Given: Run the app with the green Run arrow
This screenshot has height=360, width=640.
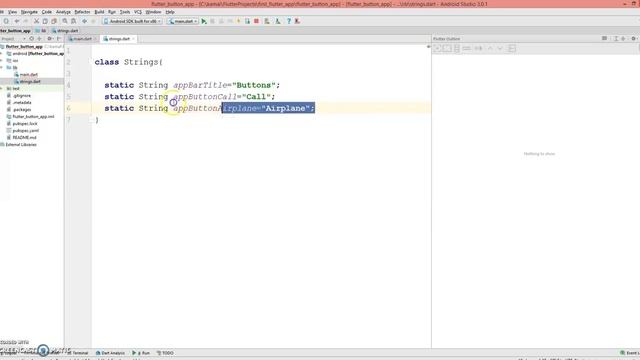Looking at the screenshot, I should [204, 21].
